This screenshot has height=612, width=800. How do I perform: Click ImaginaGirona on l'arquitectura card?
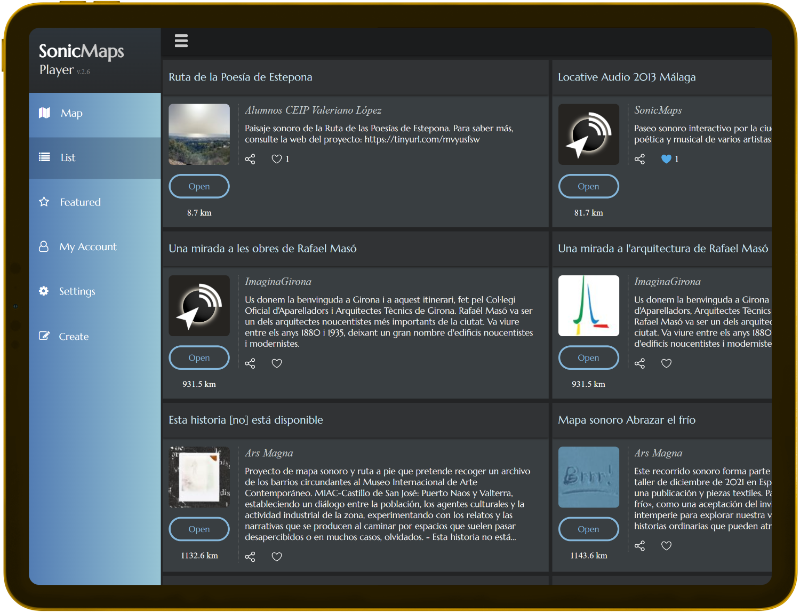(667, 282)
